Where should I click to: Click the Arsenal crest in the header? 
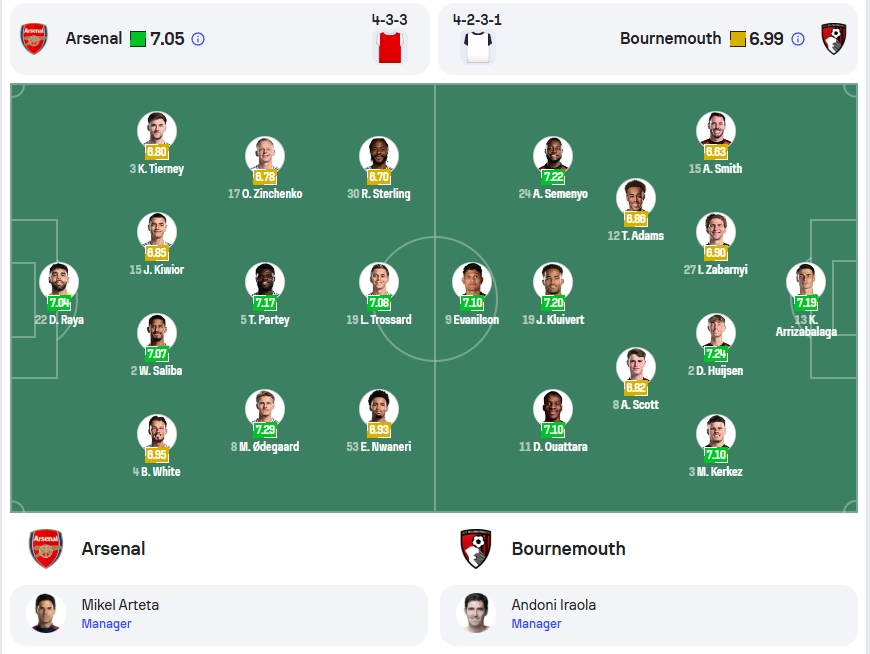[34, 38]
